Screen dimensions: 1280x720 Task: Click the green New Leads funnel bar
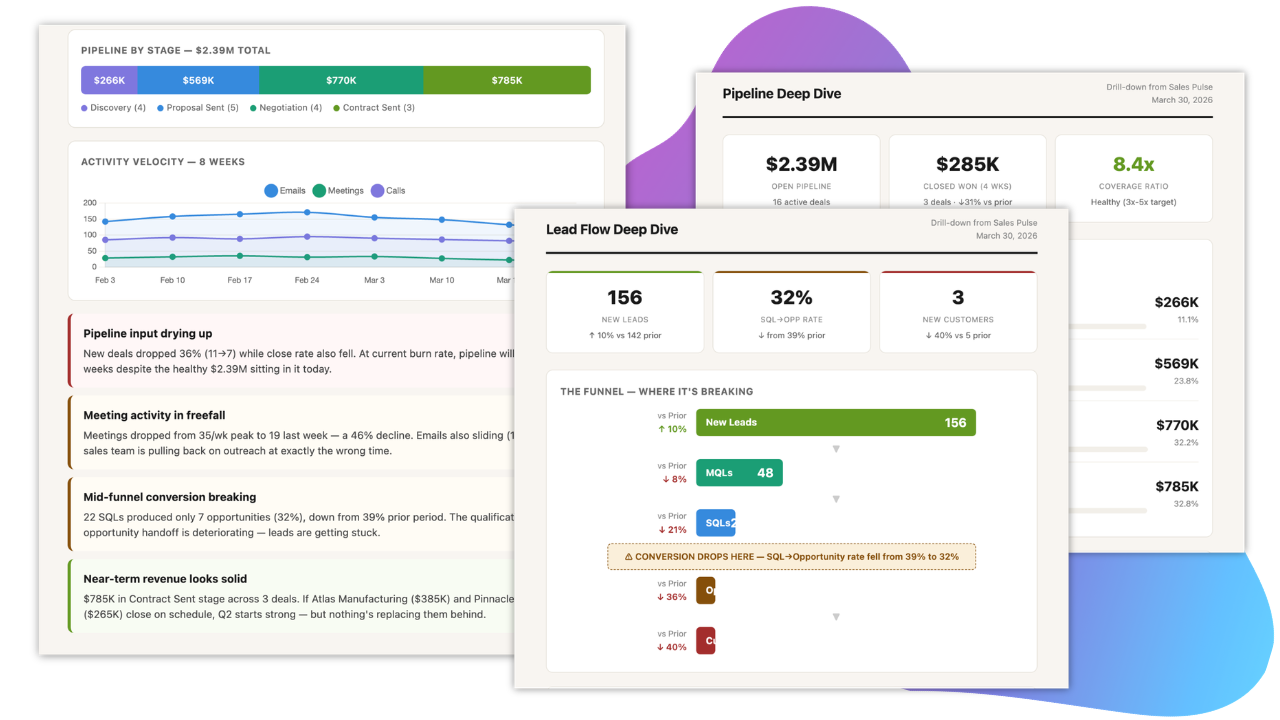835,422
